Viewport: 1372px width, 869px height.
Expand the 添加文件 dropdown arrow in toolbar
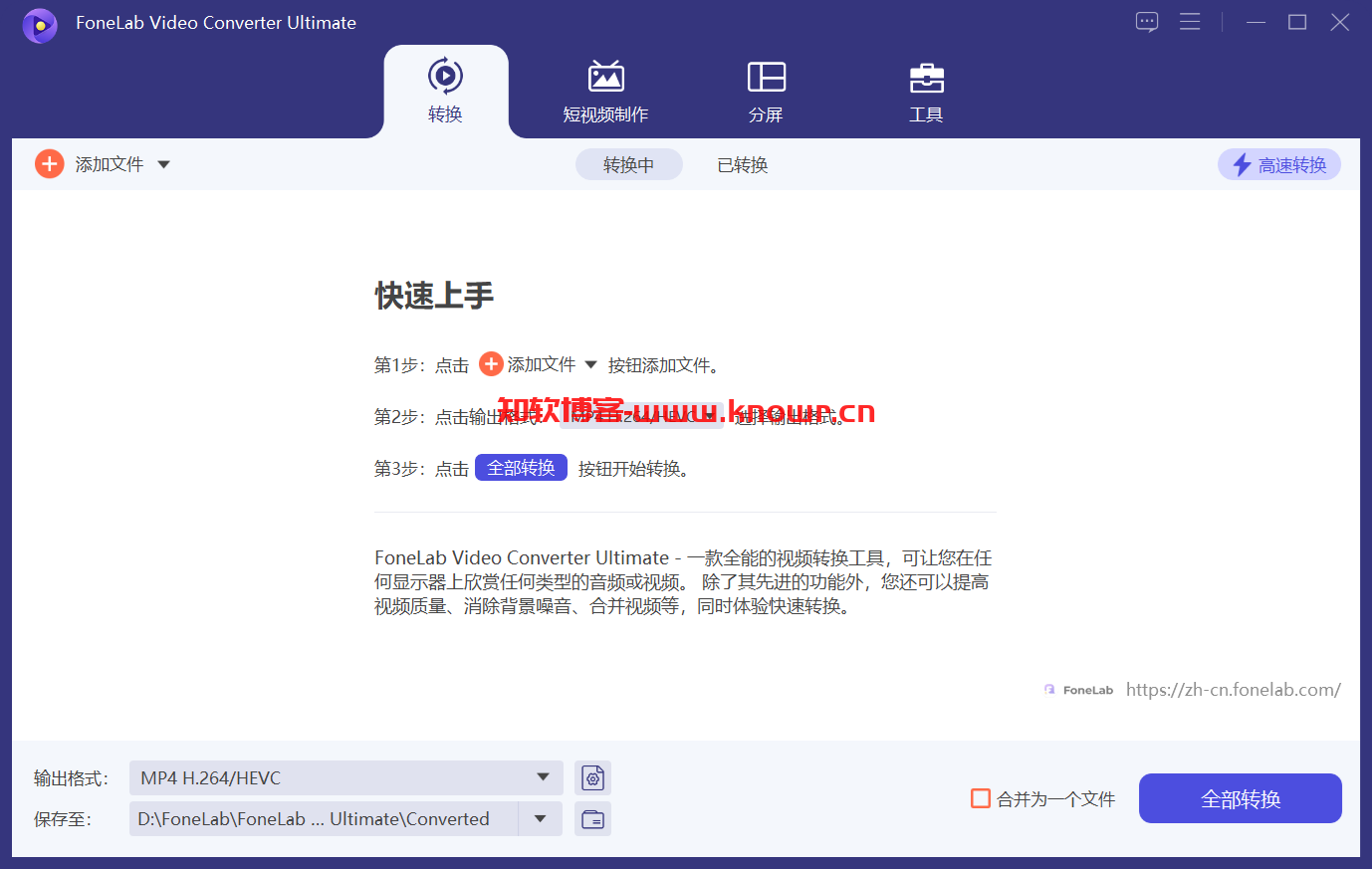[164, 164]
